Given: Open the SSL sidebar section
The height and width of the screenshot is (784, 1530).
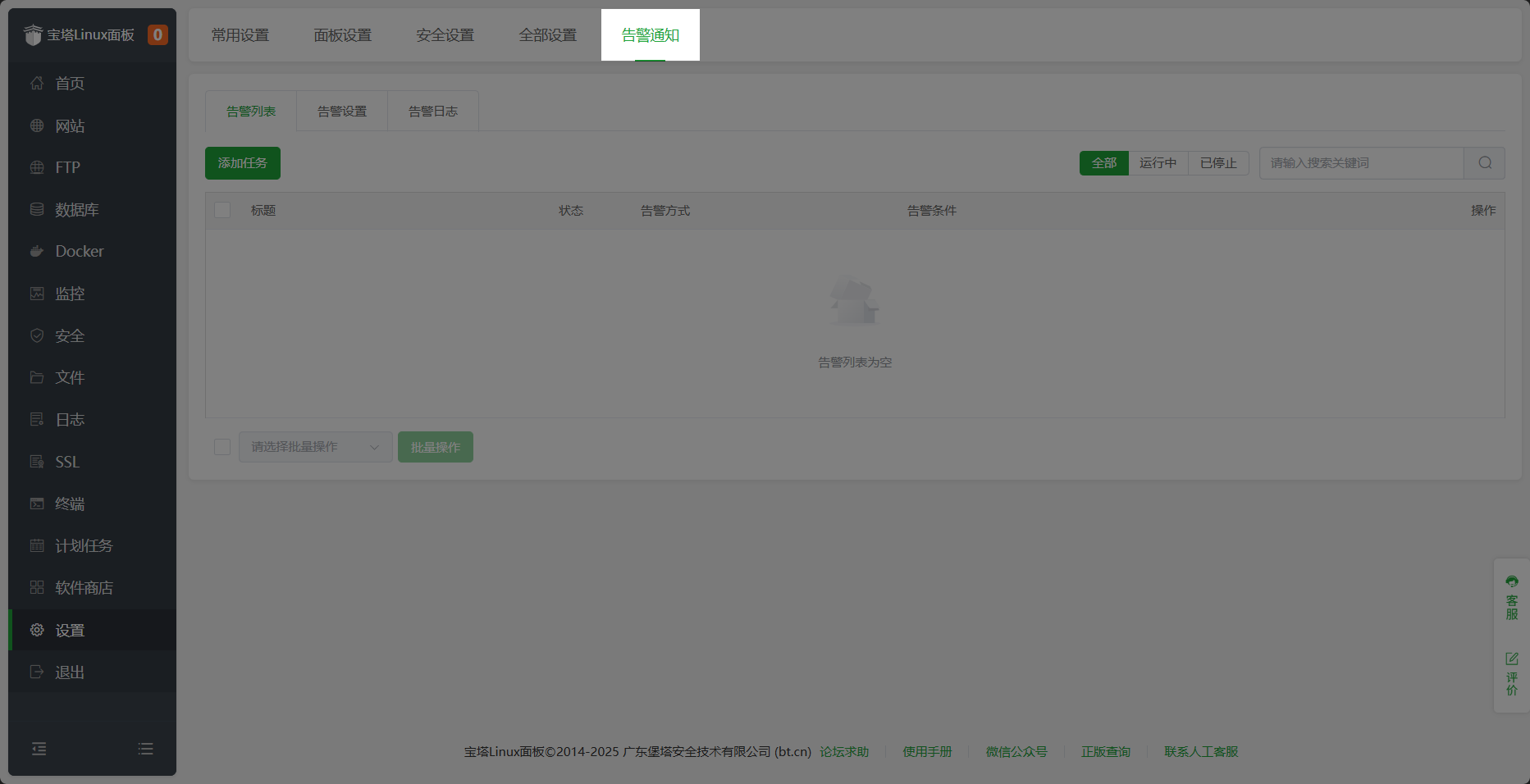Looking at the screenshot, I should pyautogui.click(x=66, y=462).
